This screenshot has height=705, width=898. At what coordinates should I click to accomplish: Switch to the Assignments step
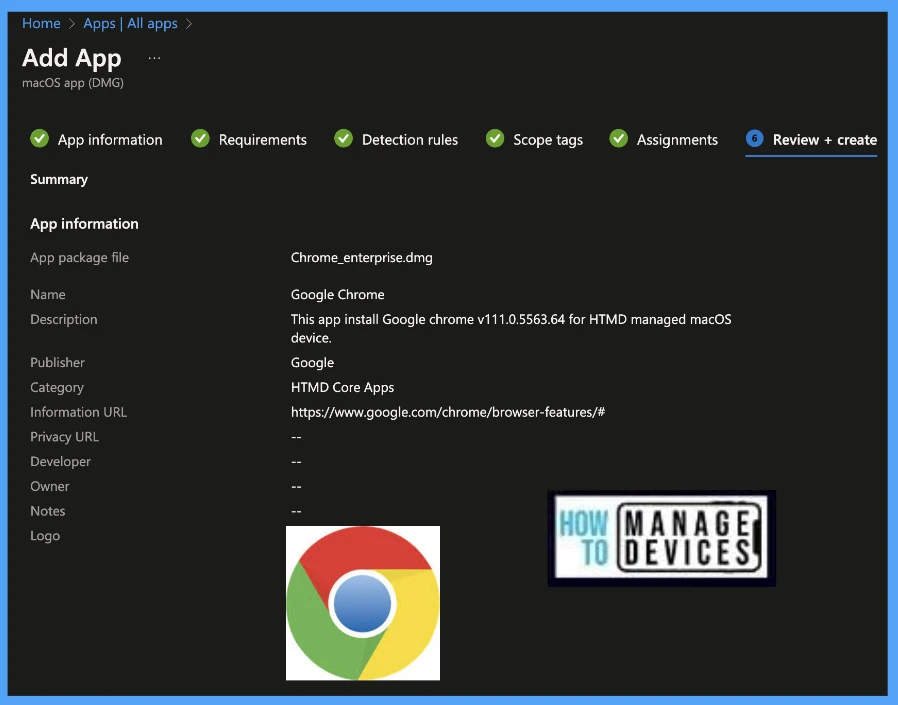[x=677, y=140]
